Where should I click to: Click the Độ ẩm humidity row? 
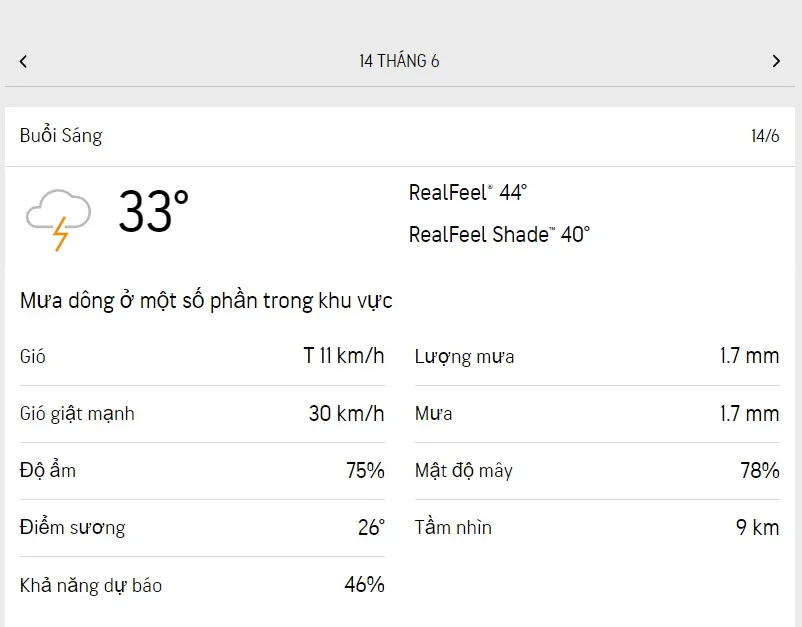pyautogui.click(x=201, y=471)
